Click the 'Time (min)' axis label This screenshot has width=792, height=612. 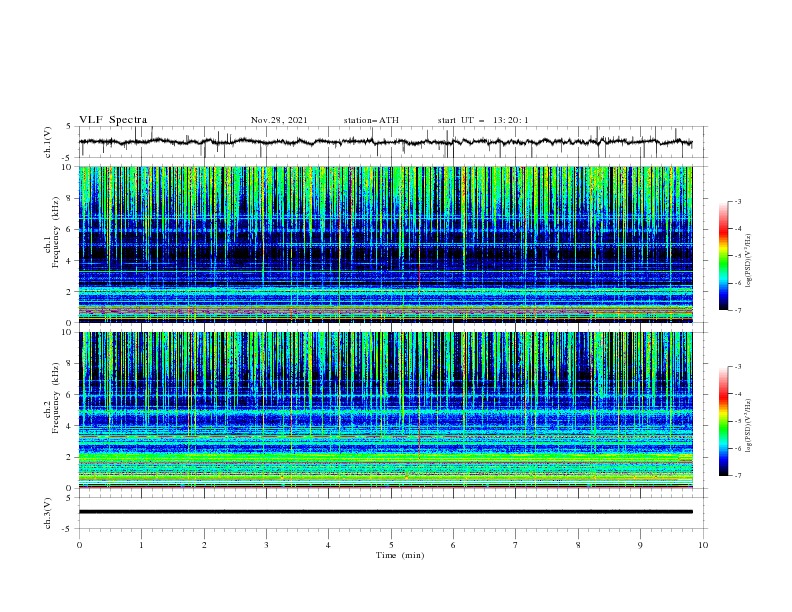click(400, 555)
